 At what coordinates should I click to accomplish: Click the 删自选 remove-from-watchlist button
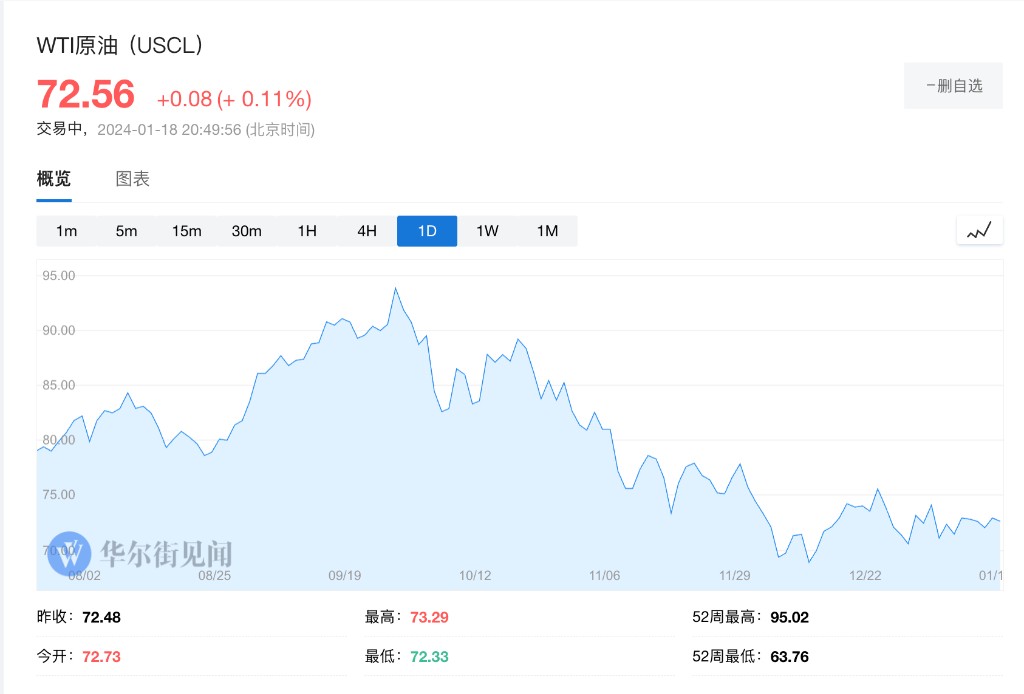point(953,86)
